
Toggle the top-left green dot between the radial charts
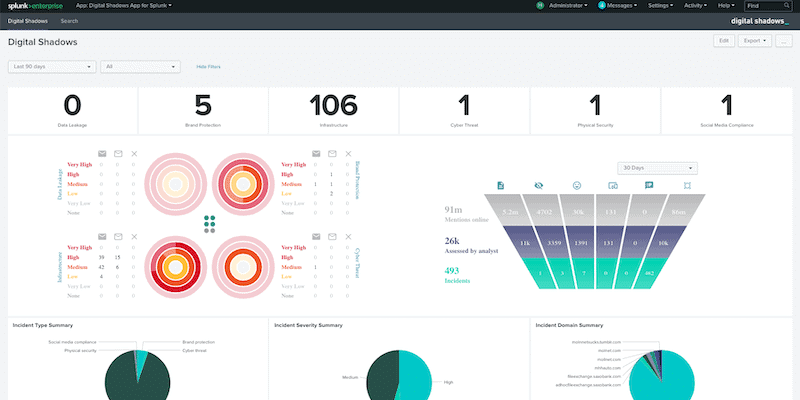207,218
